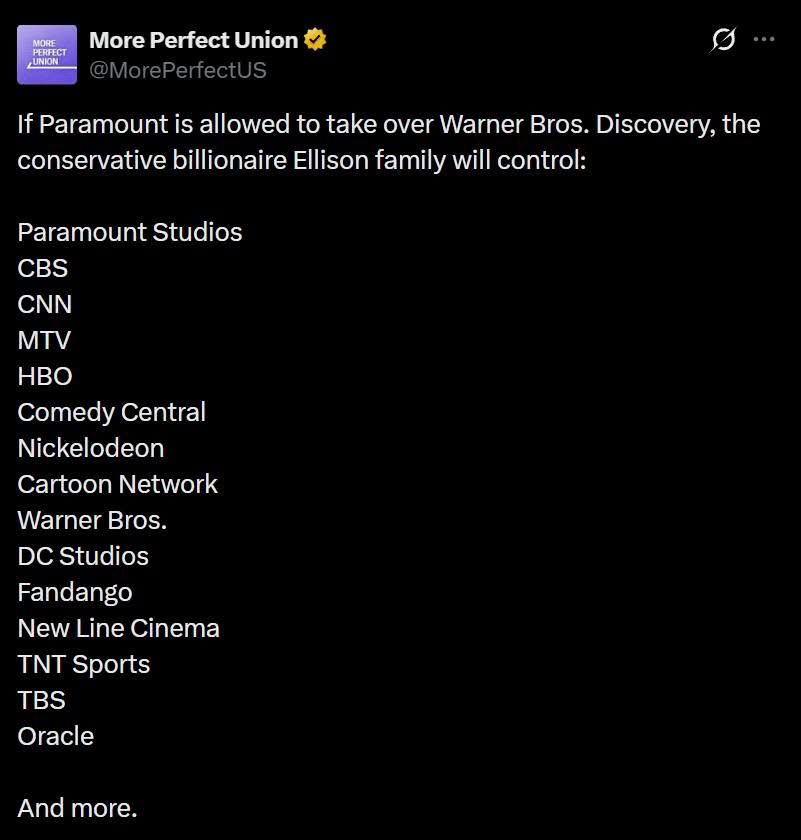Select the "New Line Cinema" line
The image size is (801, 840).
tap(118, 628)
